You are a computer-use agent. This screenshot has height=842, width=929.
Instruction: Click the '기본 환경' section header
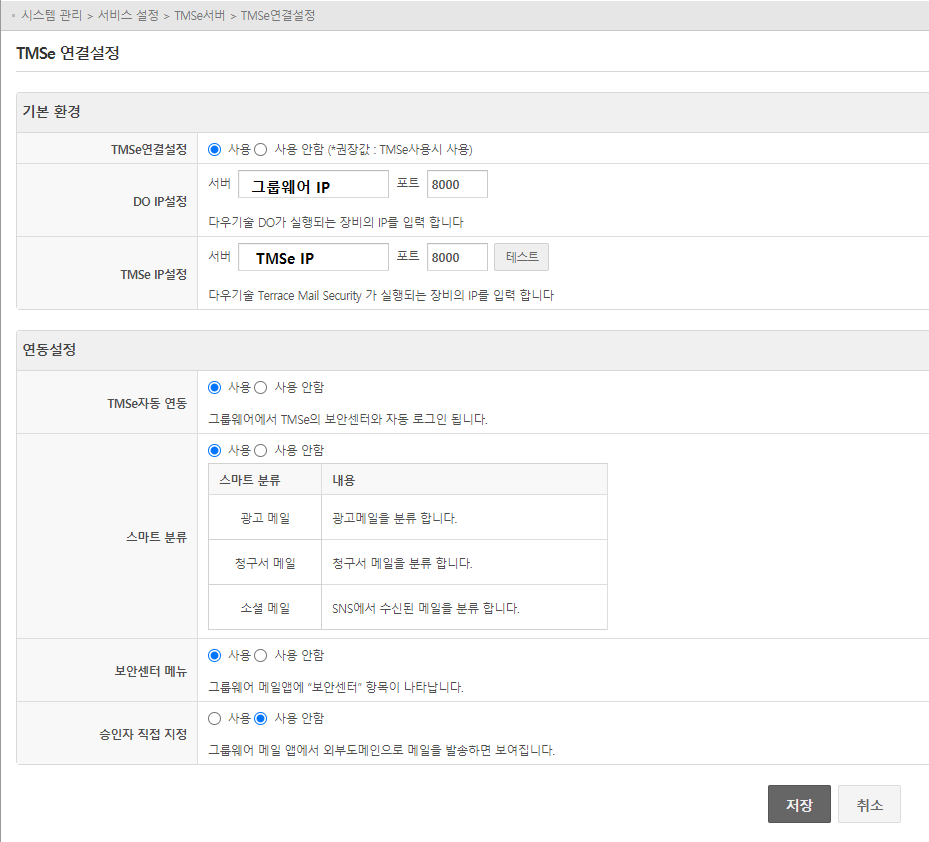(x=473, y=112)
